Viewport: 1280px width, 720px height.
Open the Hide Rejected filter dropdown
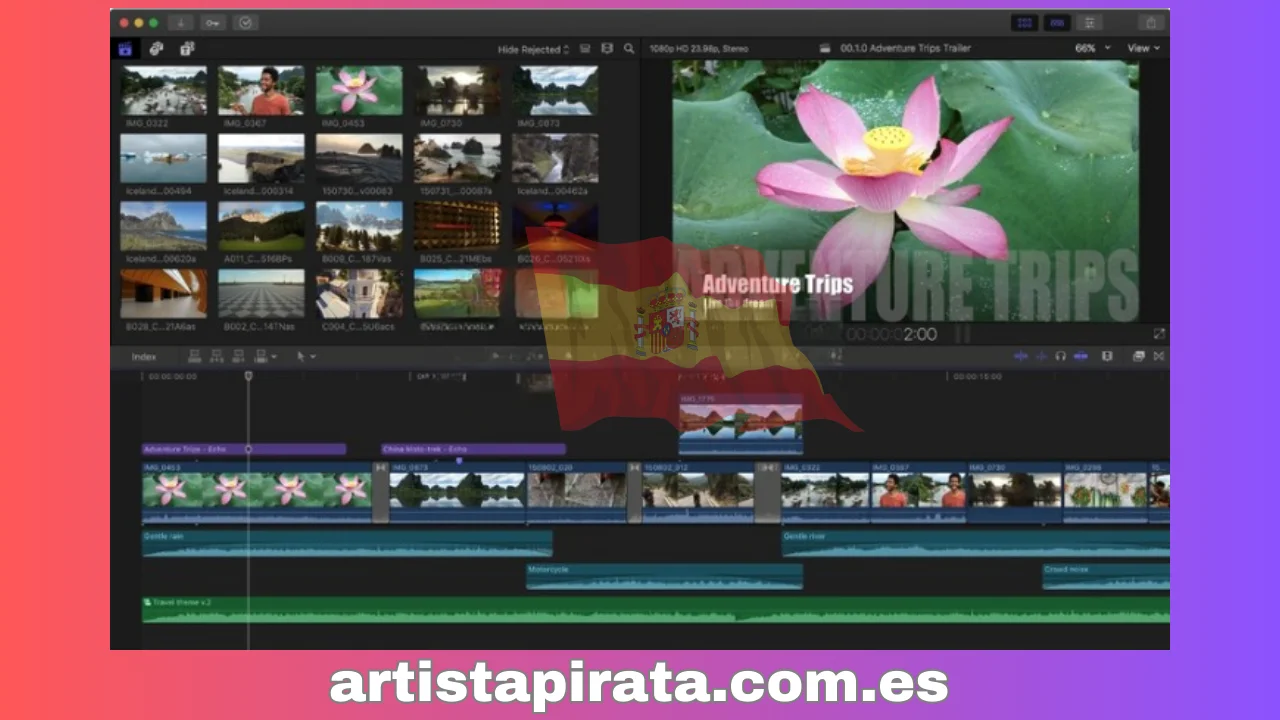click(x=533, y=49)
